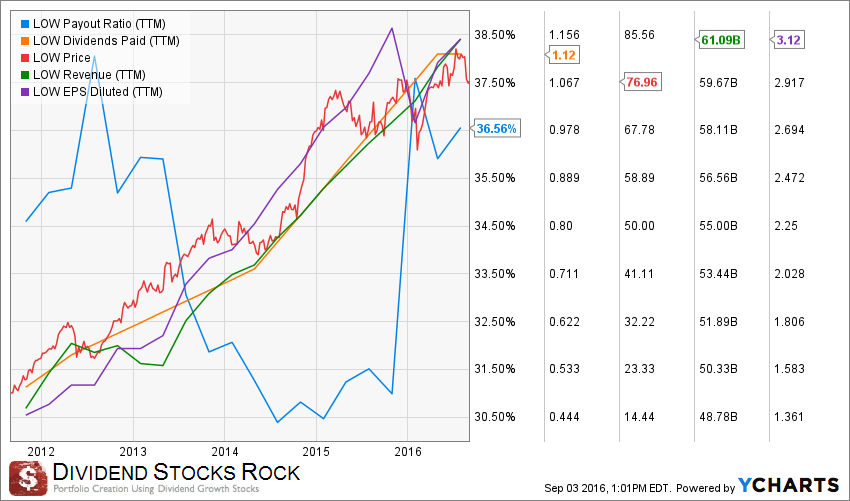Image resolution: width=850 pixels, height=501 pixels.
Task: Click the red LOW Price legend square
Action: [x=24, y=58]
